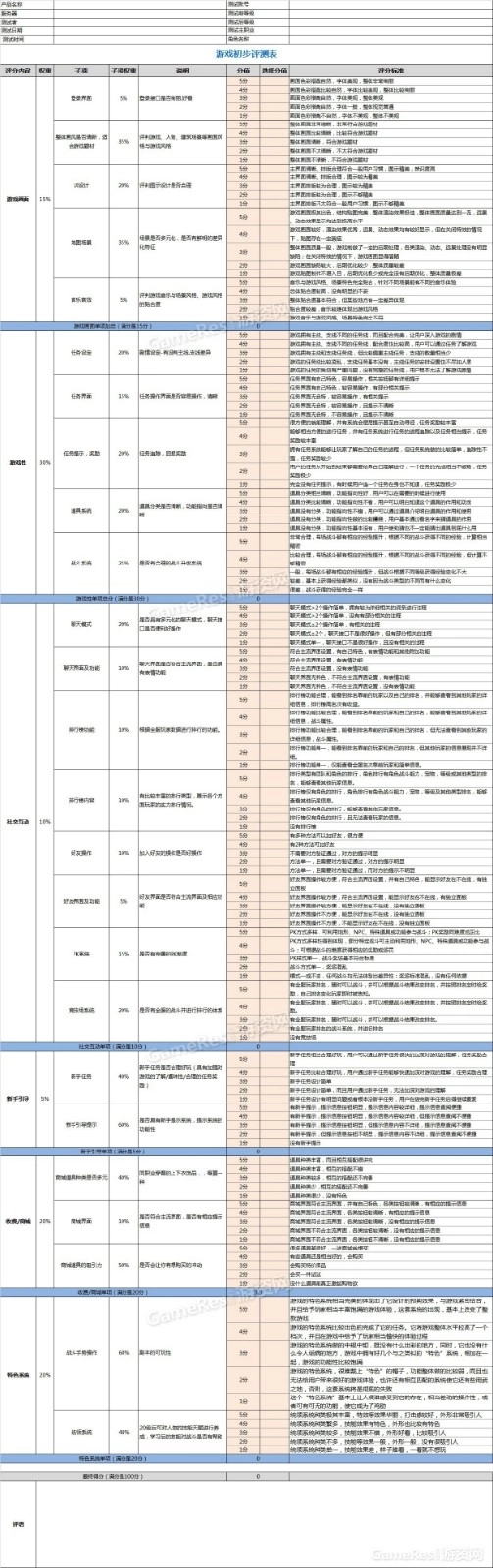Select the 战斗手动操作 sub-item cell
Image resolution: width=493 pixels, height=1568 pixels.
pos(81,1351)
